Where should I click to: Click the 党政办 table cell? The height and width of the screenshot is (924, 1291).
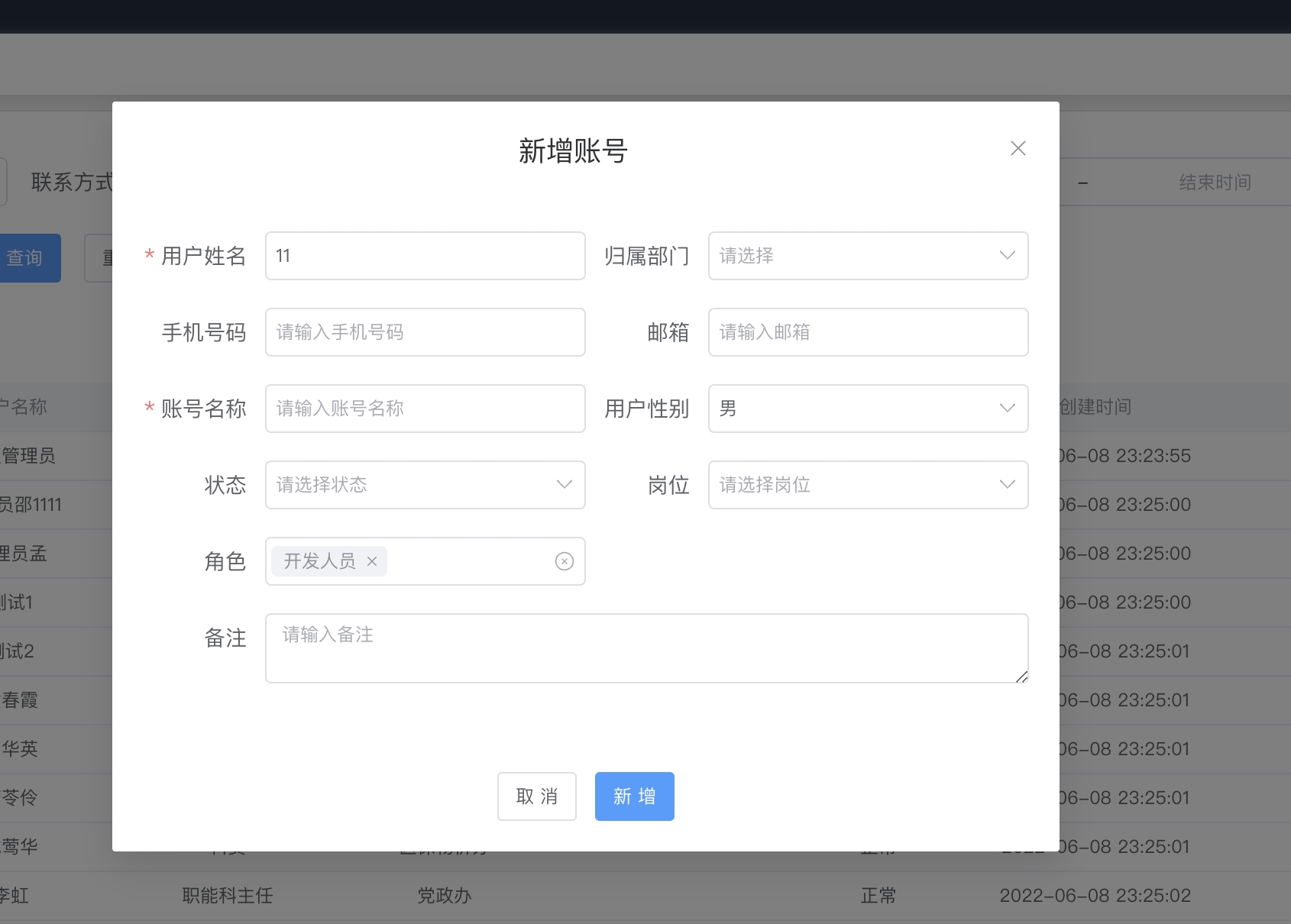445,896
